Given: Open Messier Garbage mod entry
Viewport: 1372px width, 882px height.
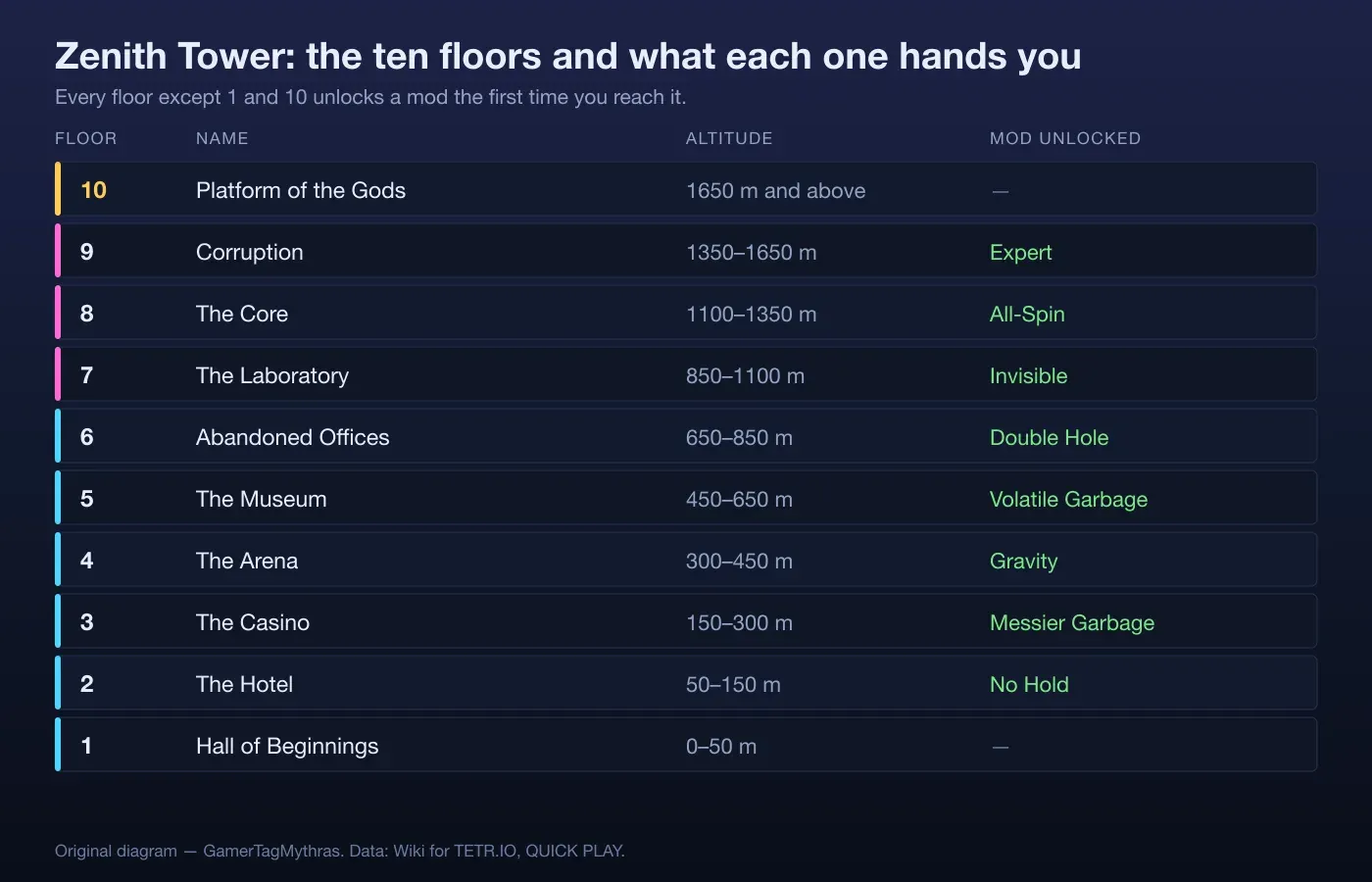Looking at the screenshot, I should pos(1072,622).
